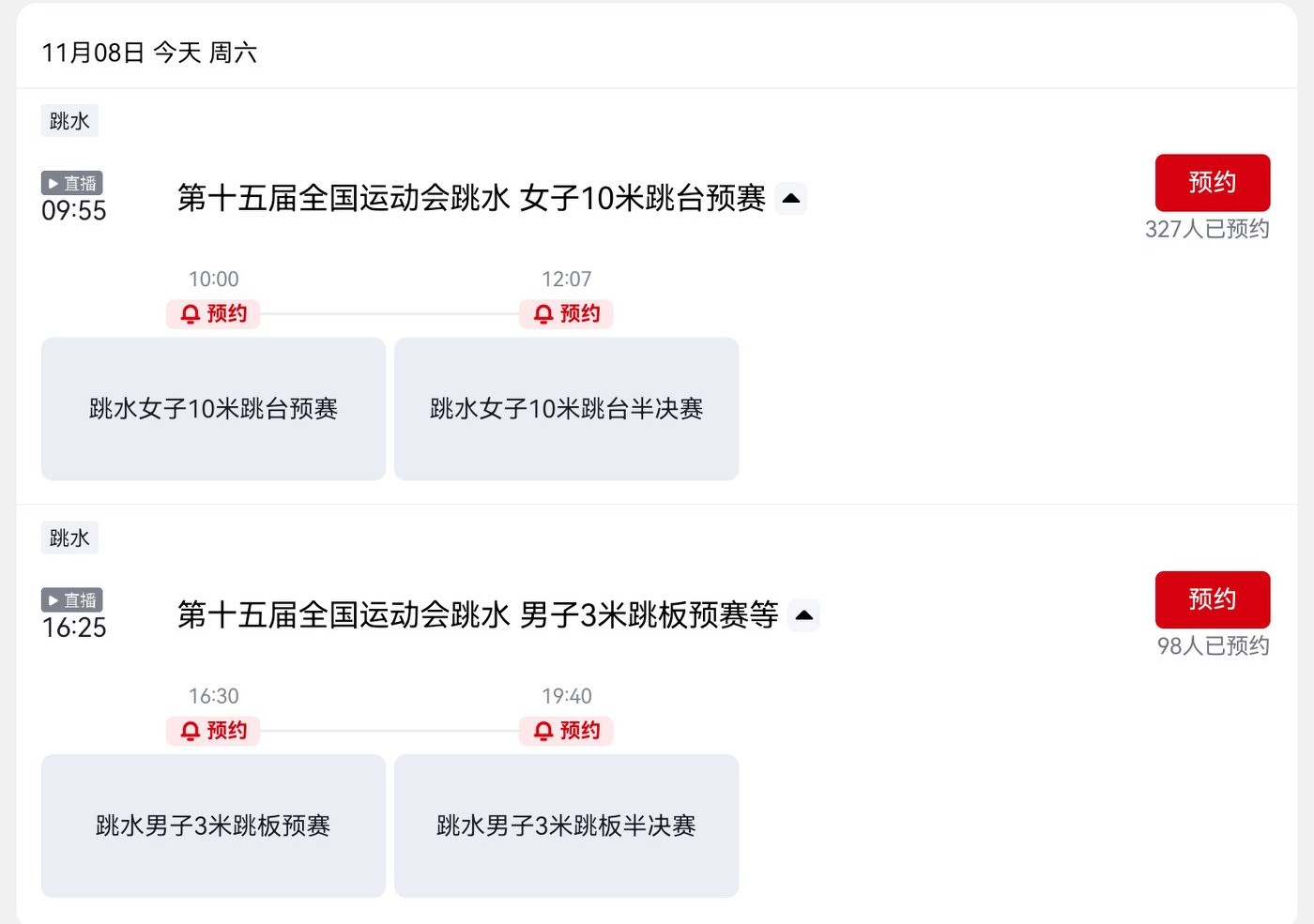Click the 16:25 直播 live play icon
The image size is (1314, 924).
71,599
